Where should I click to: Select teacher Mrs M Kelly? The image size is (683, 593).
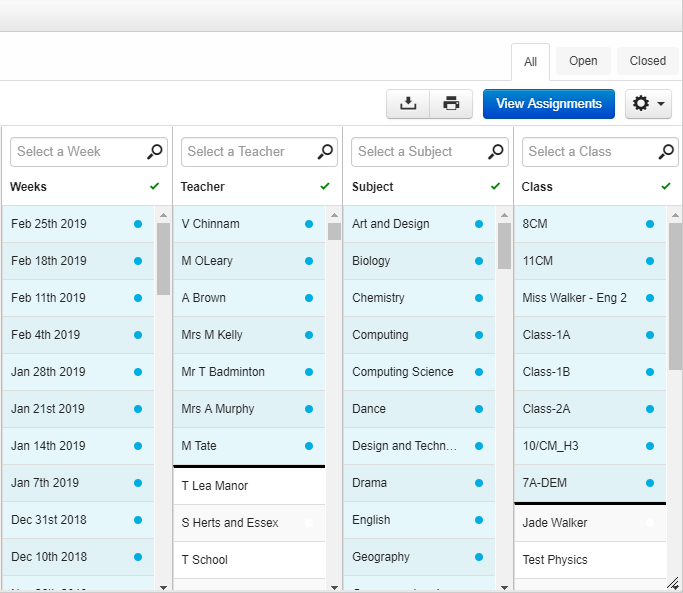[249, 335]
